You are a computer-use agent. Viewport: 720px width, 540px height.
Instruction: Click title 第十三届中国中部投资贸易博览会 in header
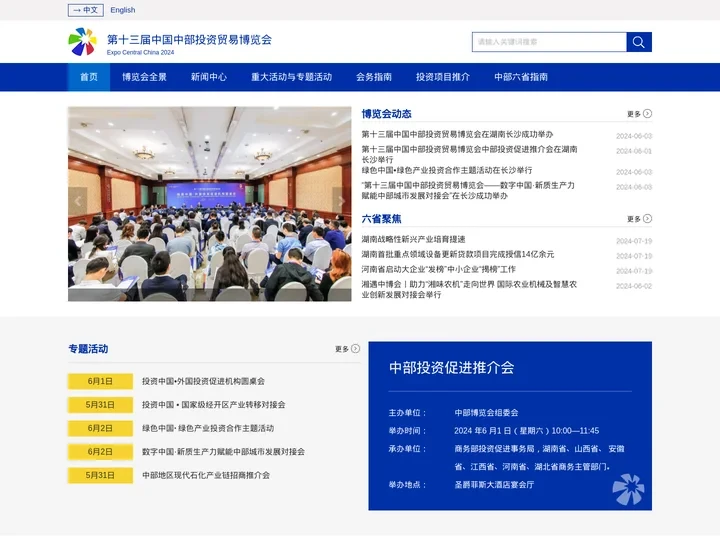[189, 39]
